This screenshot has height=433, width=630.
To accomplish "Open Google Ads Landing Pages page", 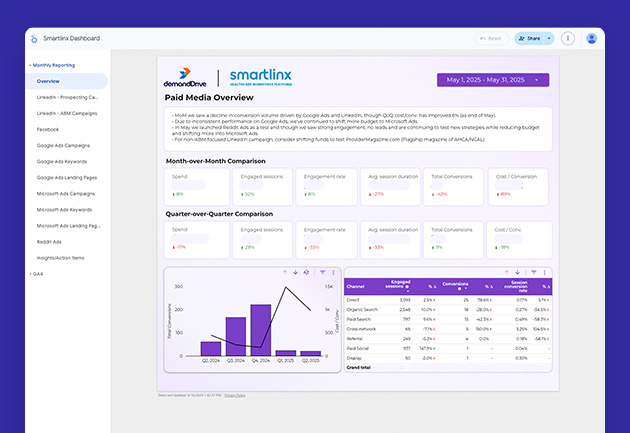I will click(x=67, y=178).
